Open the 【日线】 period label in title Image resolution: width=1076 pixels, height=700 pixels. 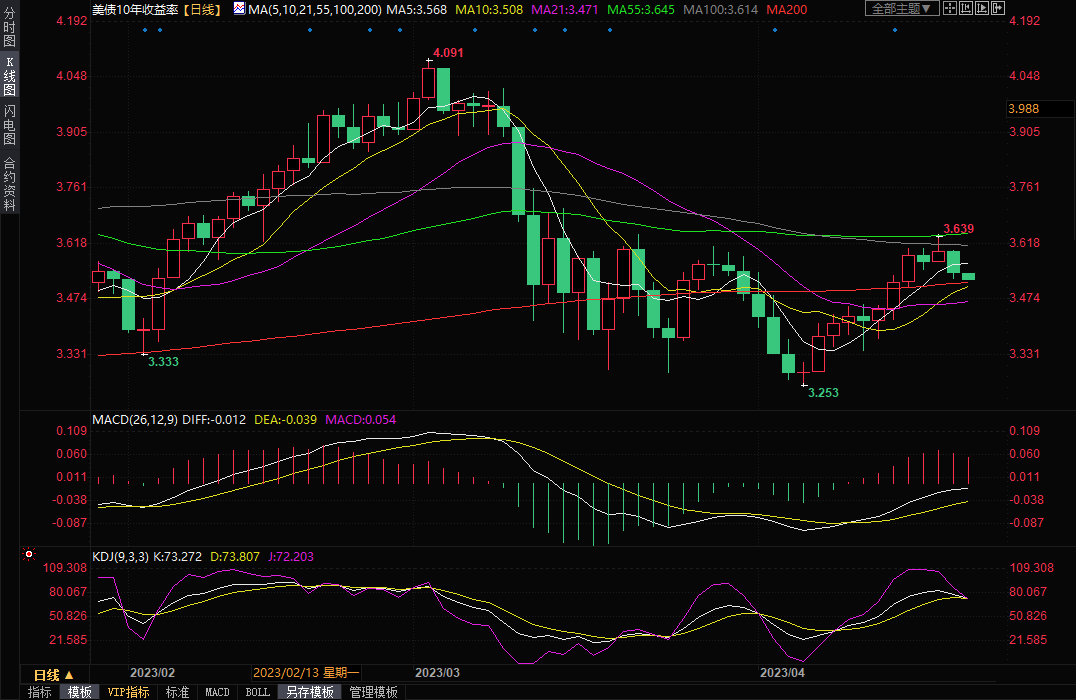(205, 8)
